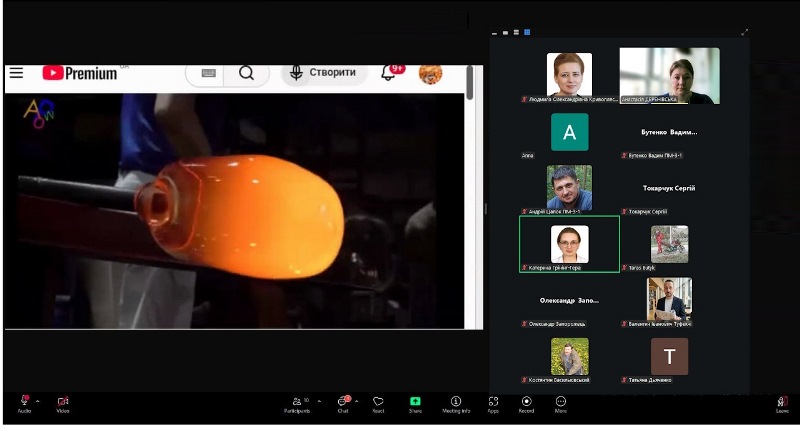Select Катерина's highlighted active speaker tile

569,244
